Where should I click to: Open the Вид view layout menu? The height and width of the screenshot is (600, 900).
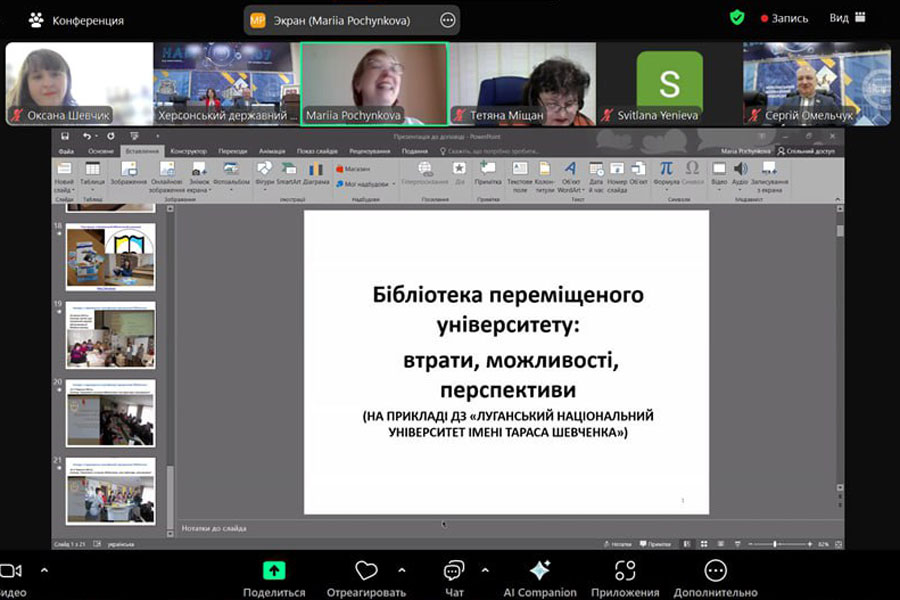pos(846,18)
